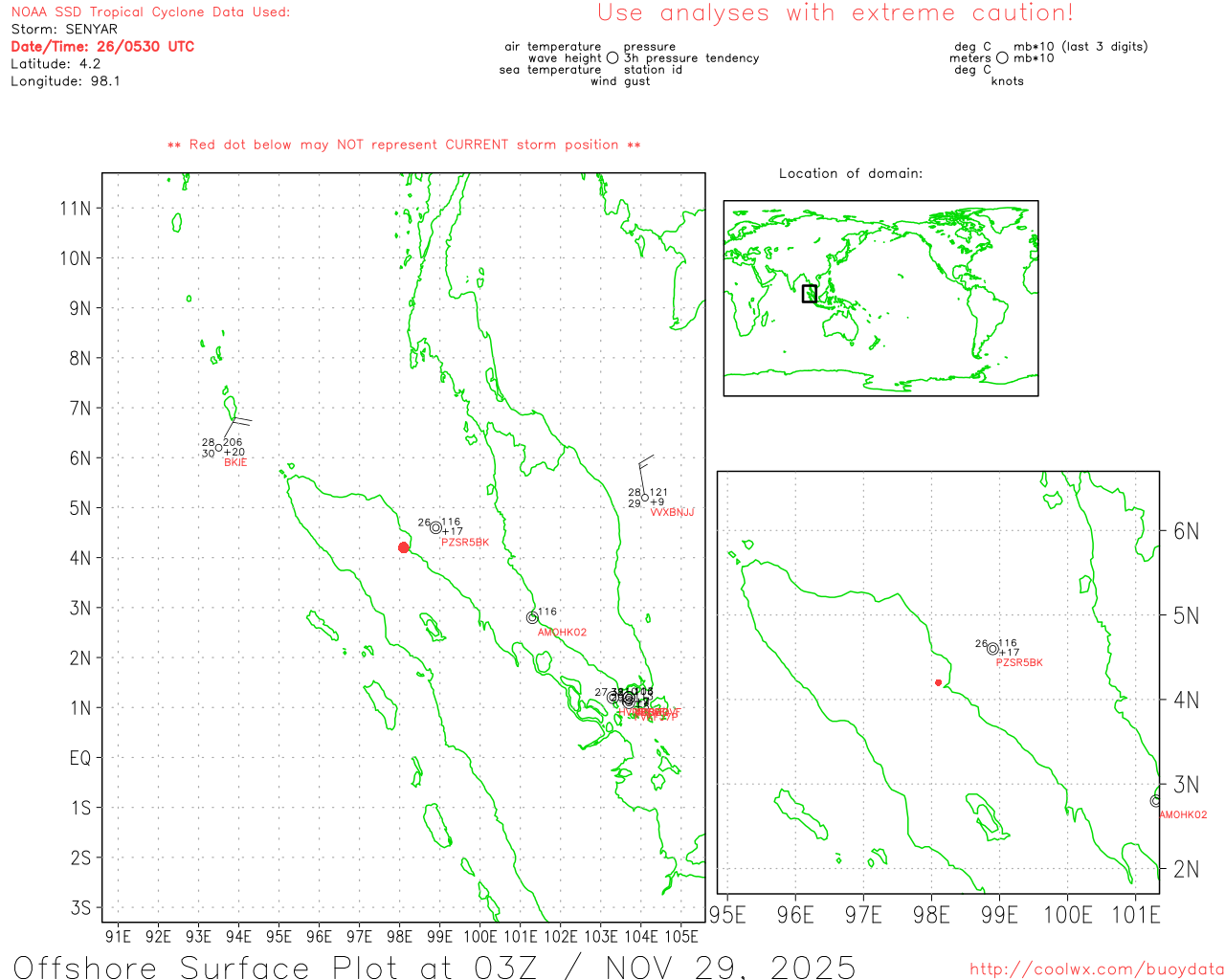This screenshot has height=980, width=1225.
Task: Click the PZSR5BK station circle in inset map
Action: click(x=992, y=649)
